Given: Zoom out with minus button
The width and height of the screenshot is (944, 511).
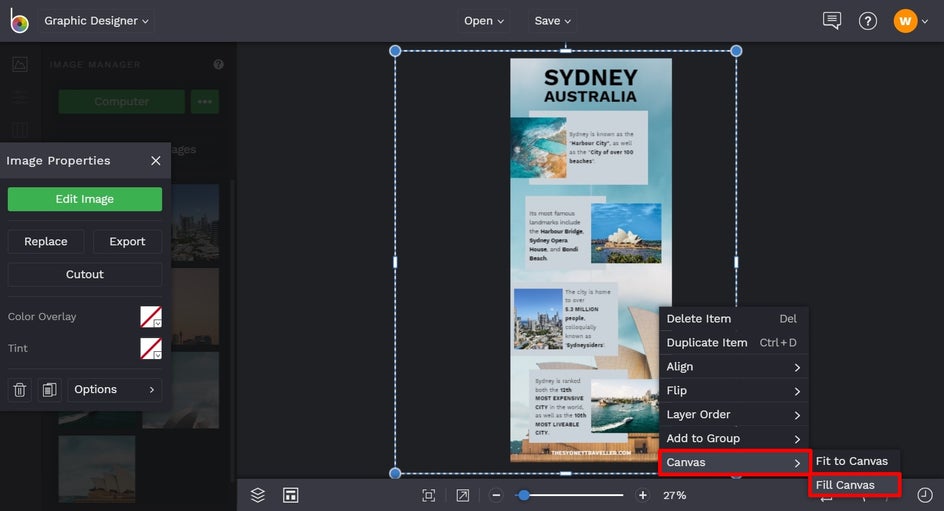Looking at the screenshot, I should [496, 495].
